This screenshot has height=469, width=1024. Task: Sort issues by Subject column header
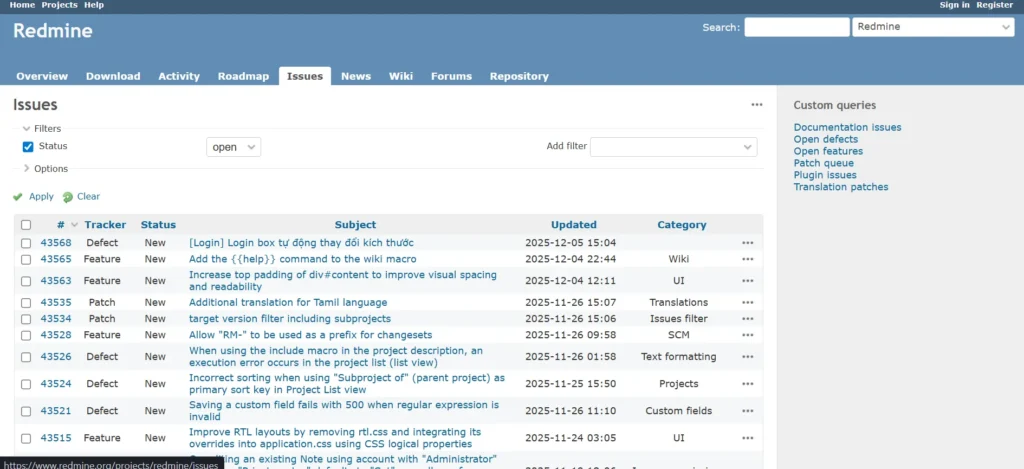pyautogui.click(x=355, y=225)
